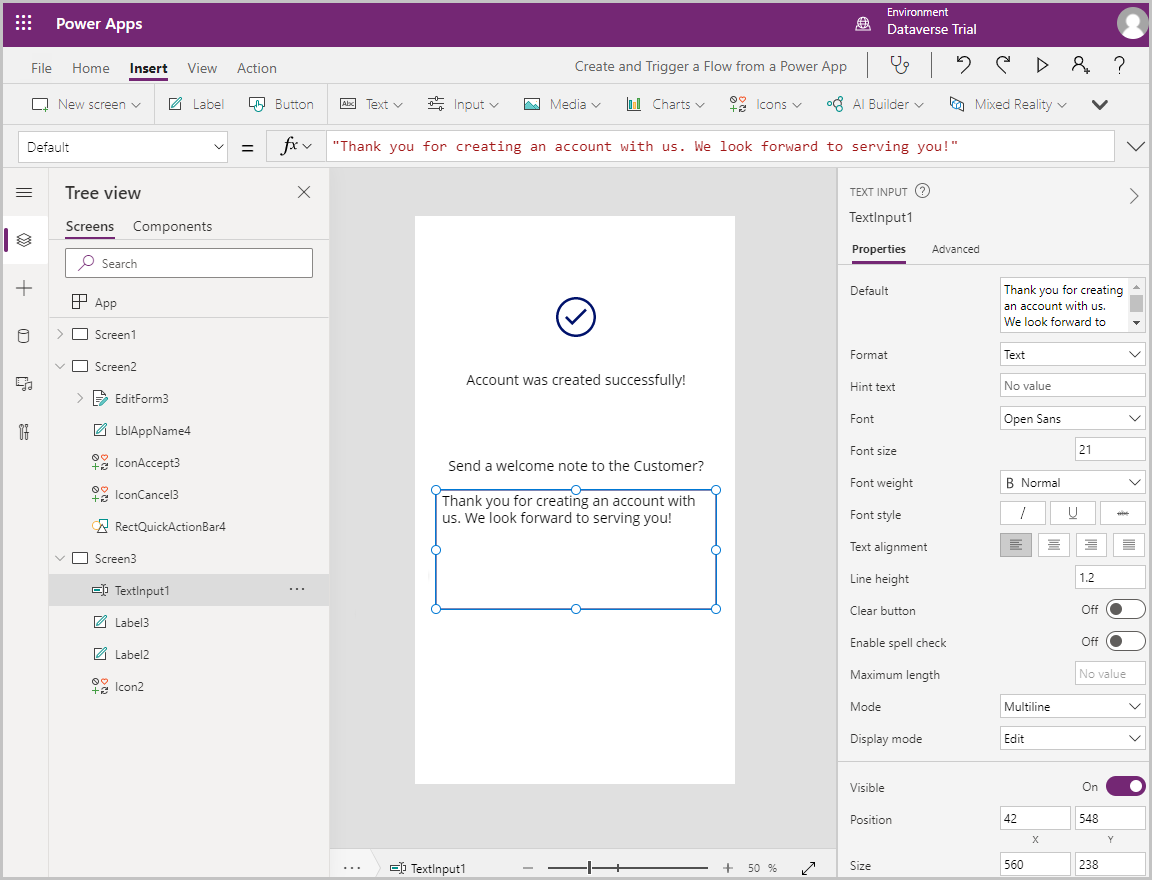Redo the last action
Screen dimensions: 1152x880
pos(1003,65)
